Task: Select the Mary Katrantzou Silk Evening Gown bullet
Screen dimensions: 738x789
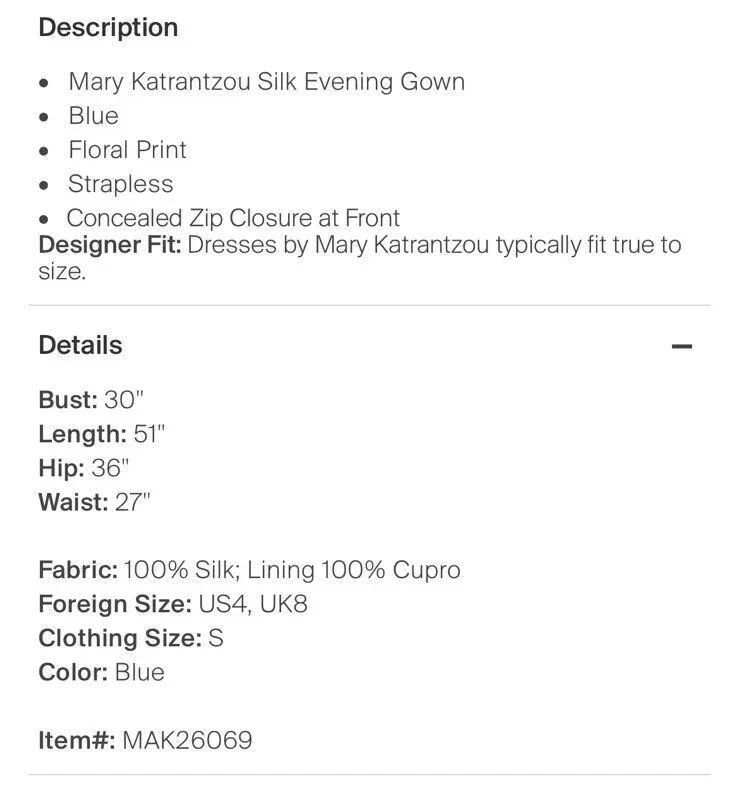Action: pyautogui.click(x=266, y=82)
